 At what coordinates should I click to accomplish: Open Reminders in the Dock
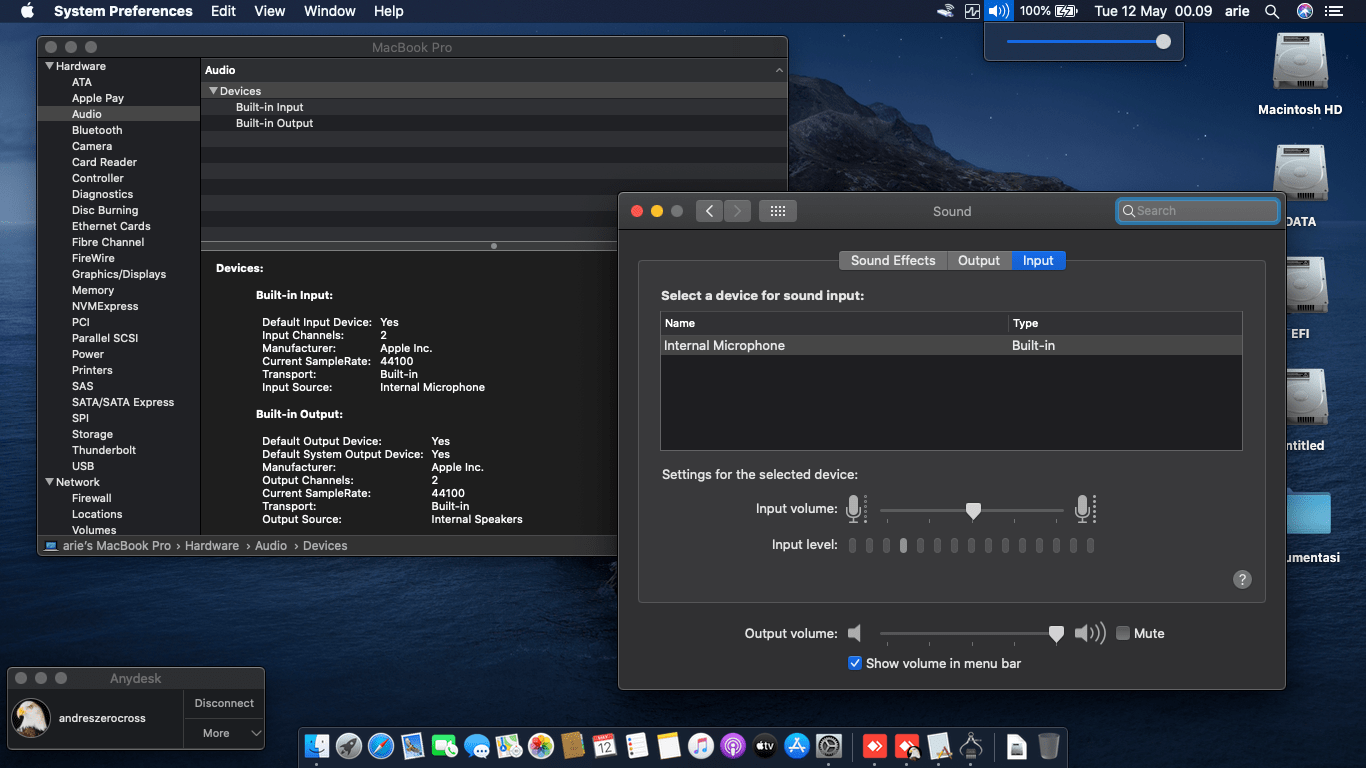click(x=637, y=746)
